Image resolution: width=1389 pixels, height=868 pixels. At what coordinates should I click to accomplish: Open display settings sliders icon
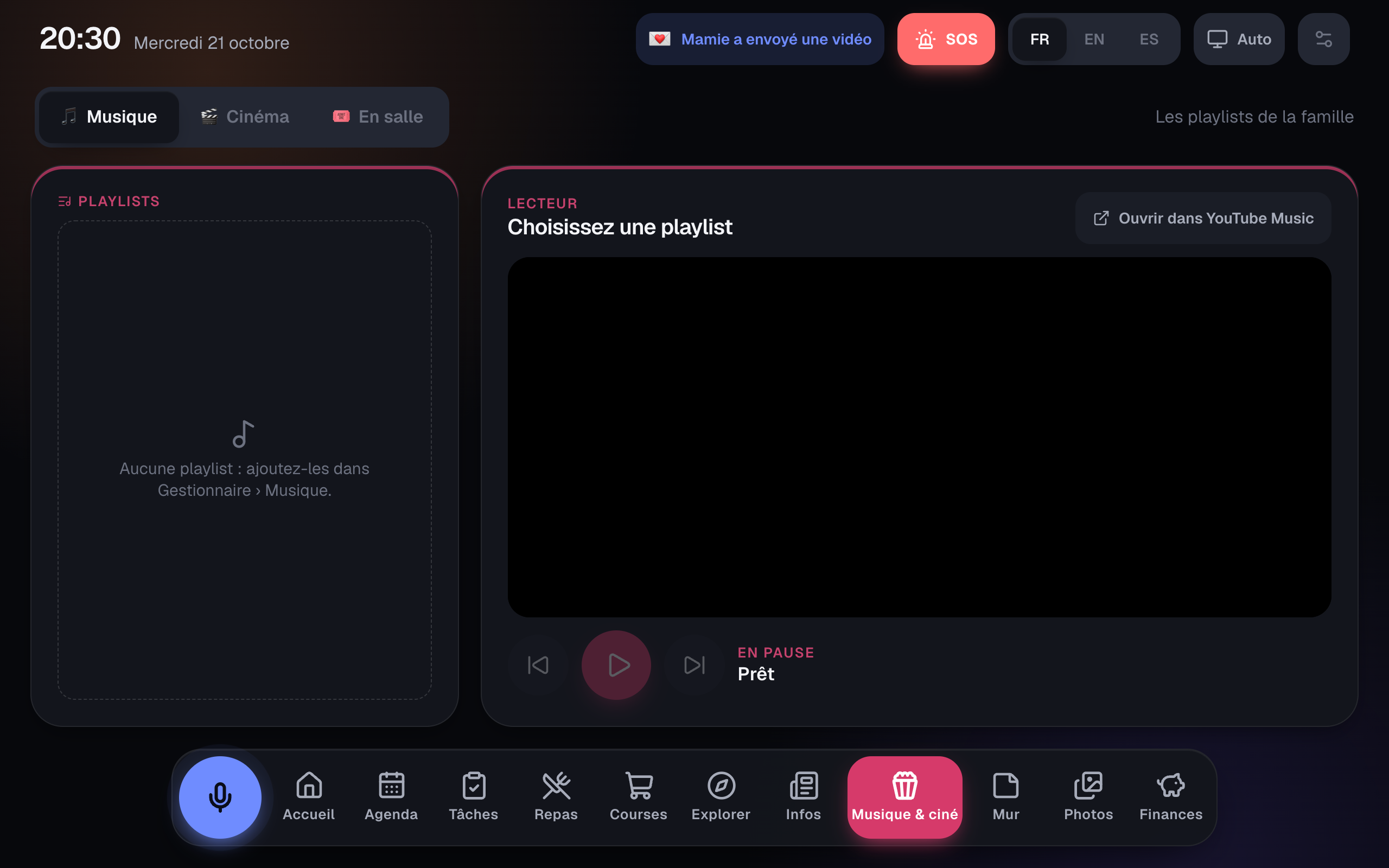click(x=1323, y=39)
